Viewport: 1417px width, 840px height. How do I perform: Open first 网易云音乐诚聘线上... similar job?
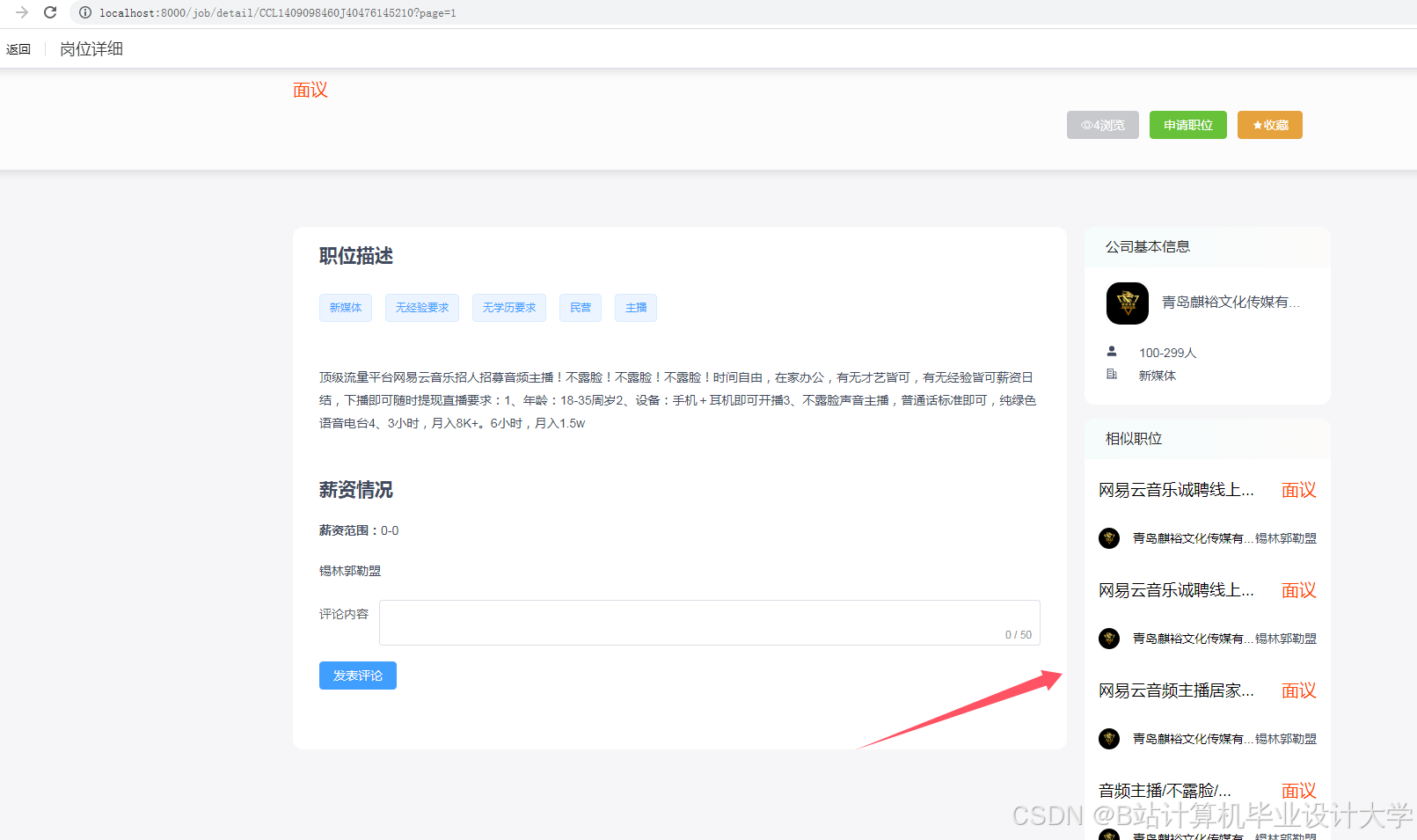pyautogui.click(x=1176, y=490)
